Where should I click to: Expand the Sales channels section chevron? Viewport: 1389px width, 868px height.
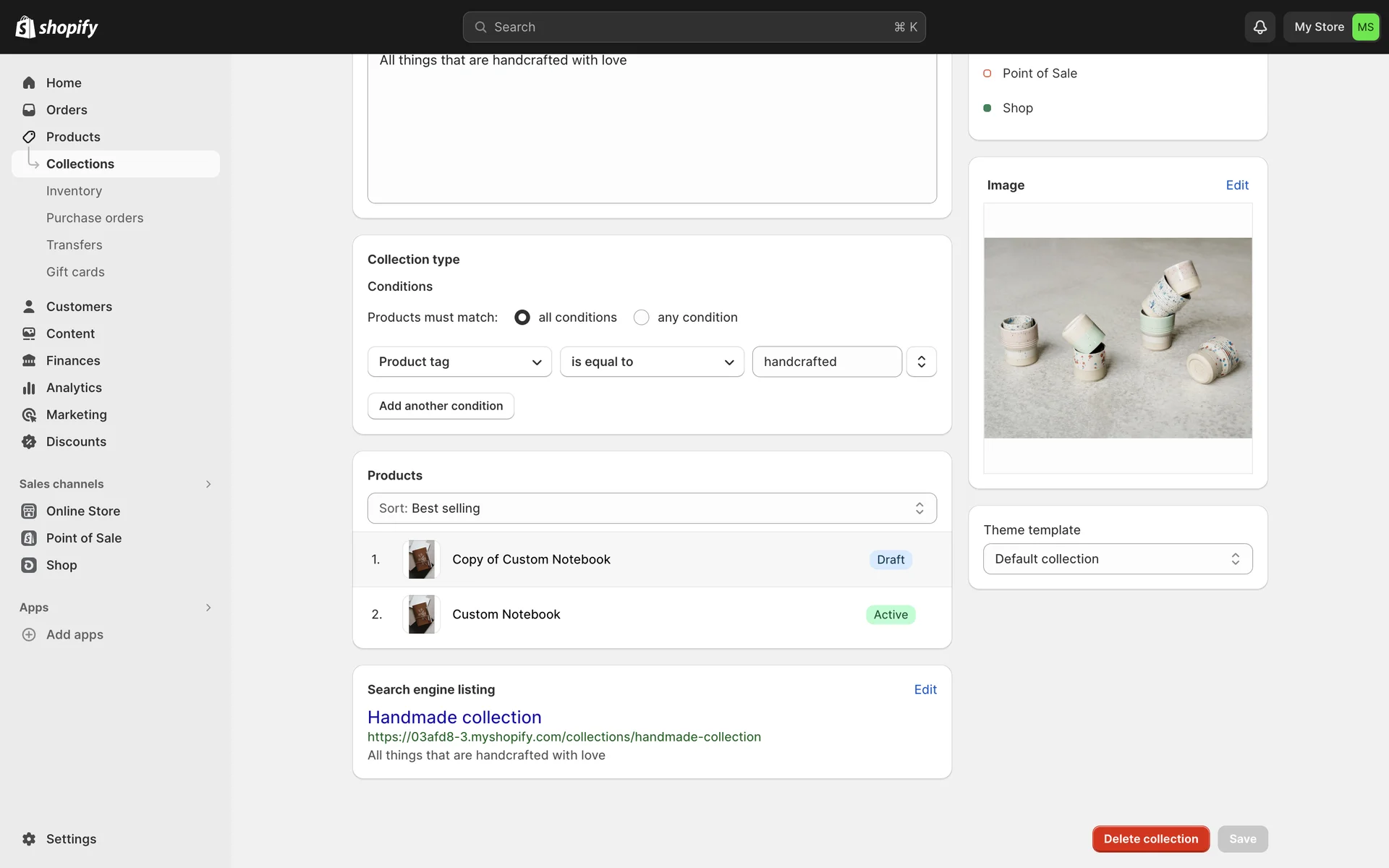point(208,484)
